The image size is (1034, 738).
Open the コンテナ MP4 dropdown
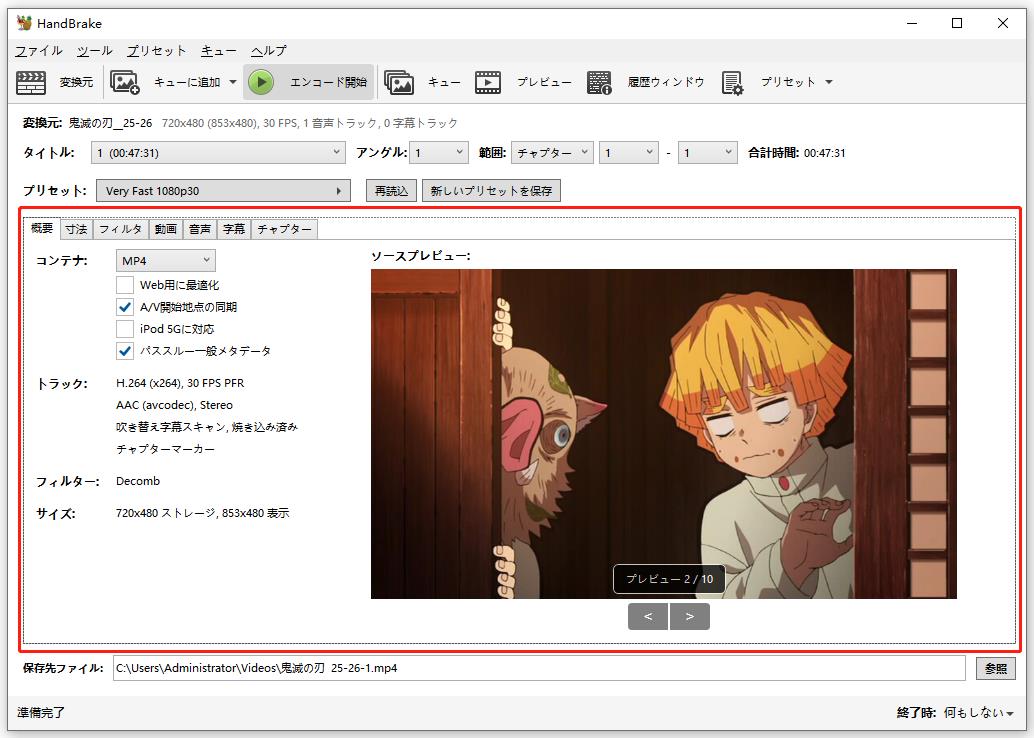tap(166, 261)
